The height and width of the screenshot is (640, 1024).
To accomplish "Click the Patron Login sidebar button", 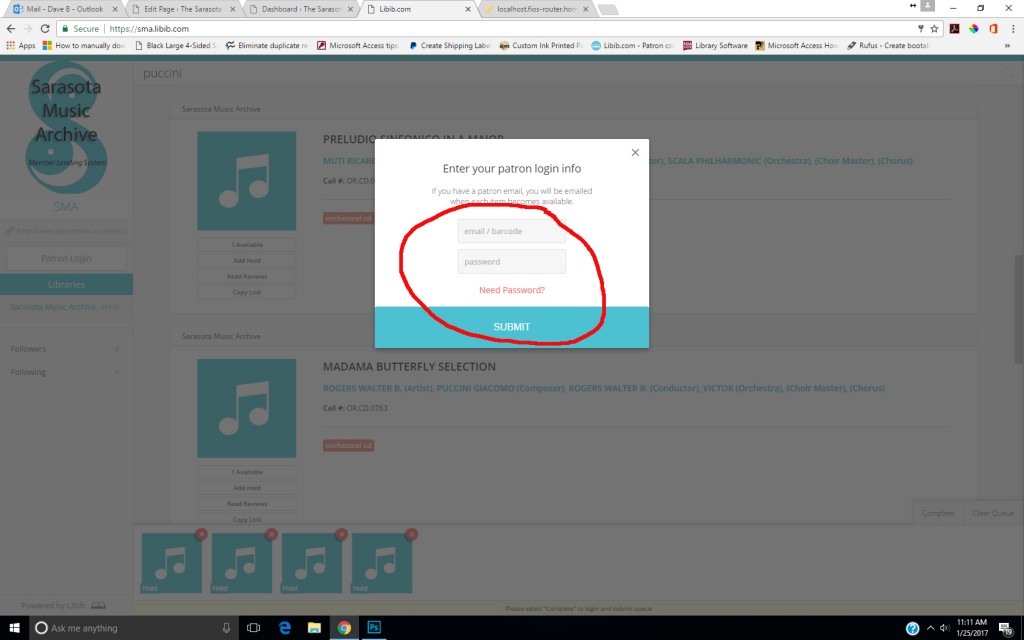I will coord(66,259).
